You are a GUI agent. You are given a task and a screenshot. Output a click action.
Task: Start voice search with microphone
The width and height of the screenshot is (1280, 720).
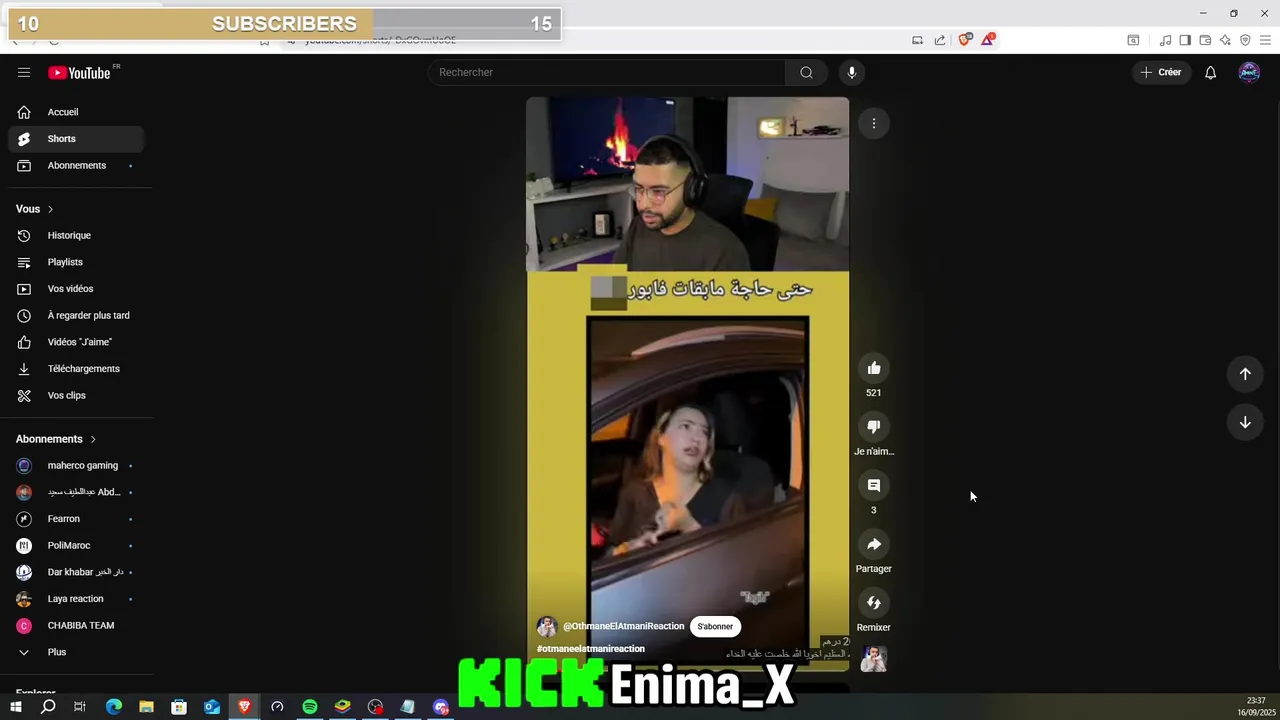click(852, 72)
